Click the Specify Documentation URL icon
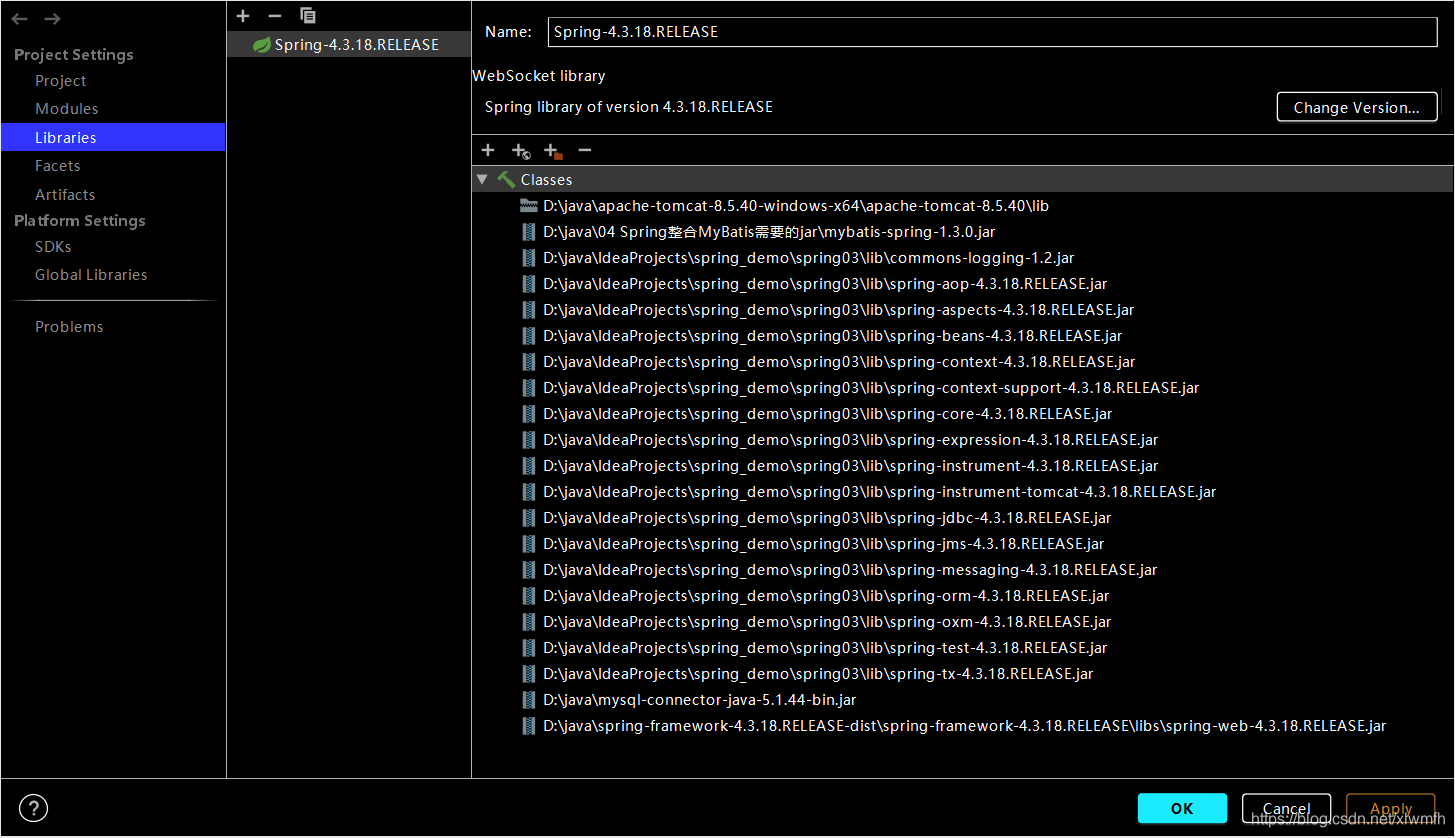This screenshot has width=1455, height=838. coord(521,151)
